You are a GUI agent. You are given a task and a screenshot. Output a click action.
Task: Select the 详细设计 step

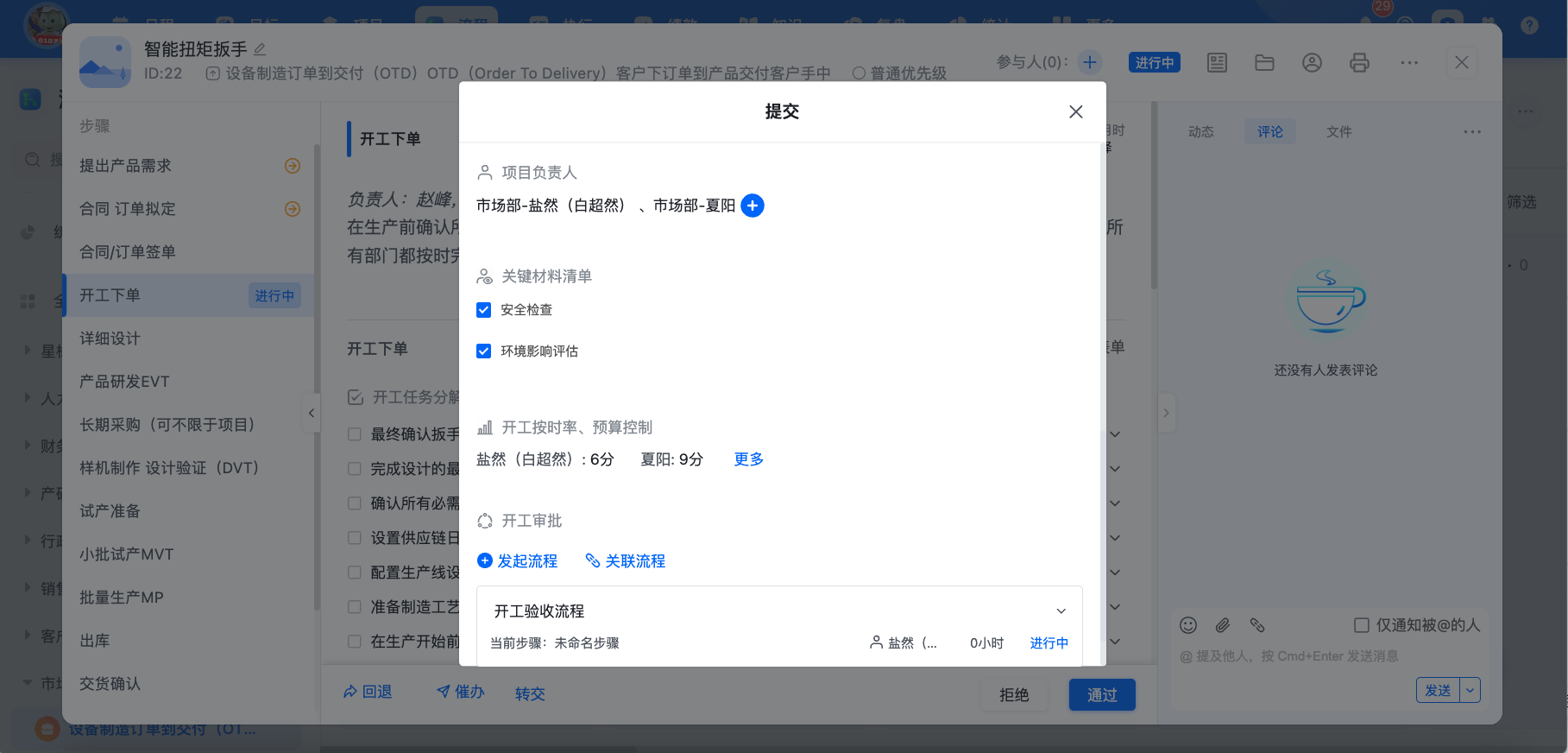188,339
